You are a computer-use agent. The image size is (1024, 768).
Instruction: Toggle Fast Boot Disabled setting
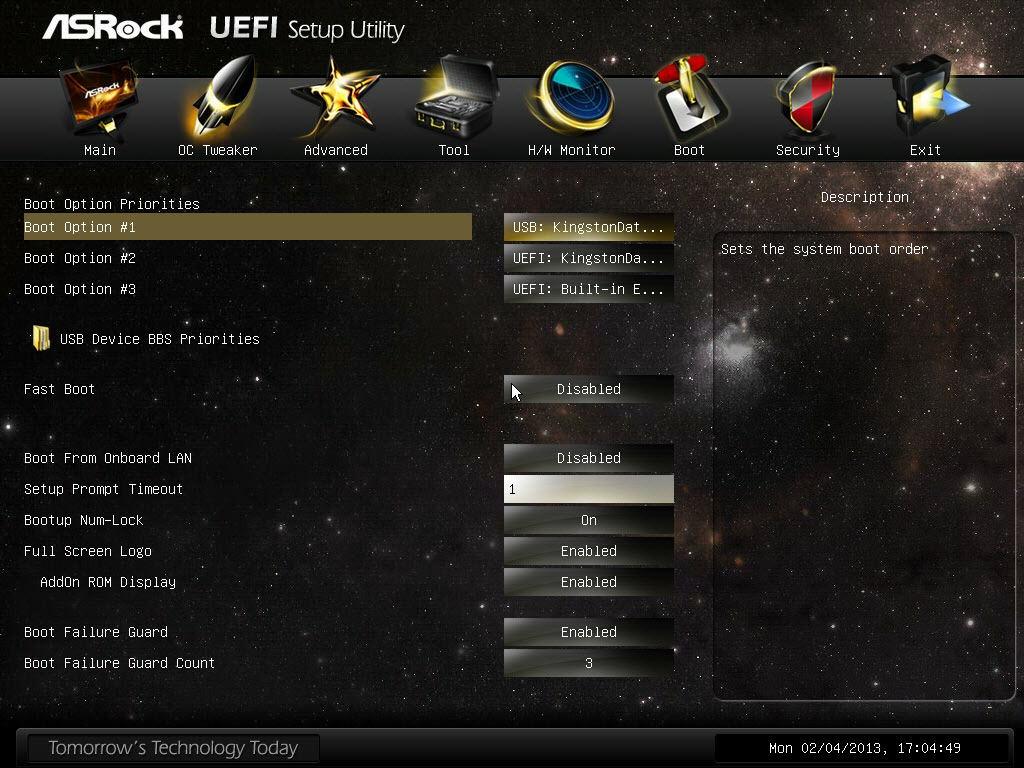588,389
